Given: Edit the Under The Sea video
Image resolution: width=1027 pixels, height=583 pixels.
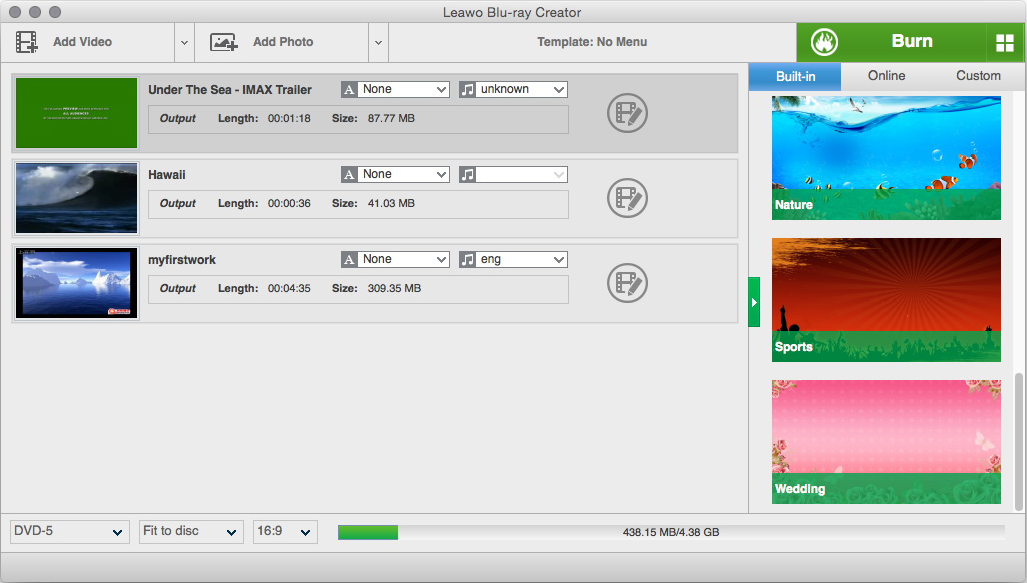Looking at the screenshot, I should [x=627, y=113].
